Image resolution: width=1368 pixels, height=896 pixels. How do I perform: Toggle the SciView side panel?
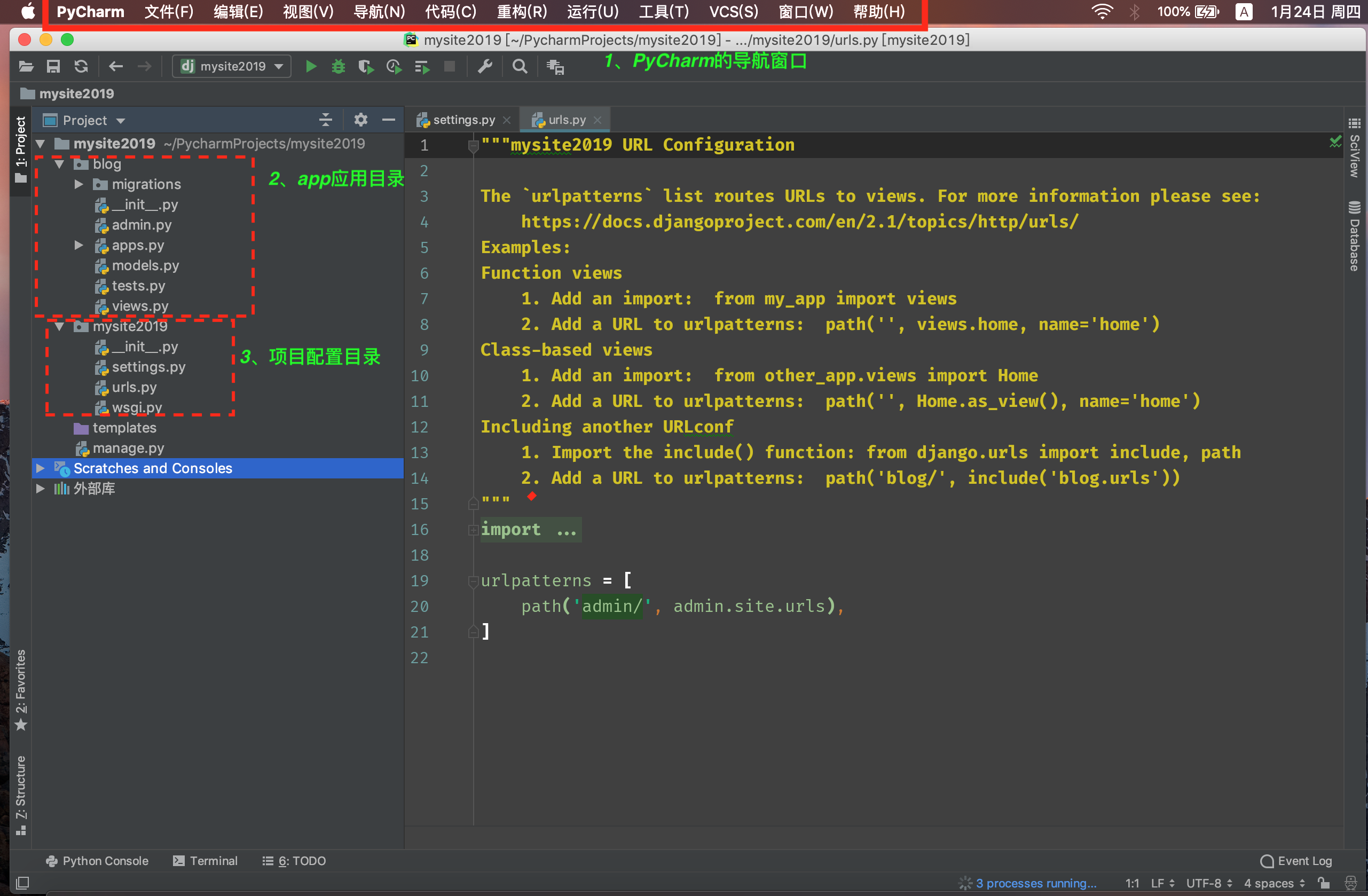point(1354,148)
